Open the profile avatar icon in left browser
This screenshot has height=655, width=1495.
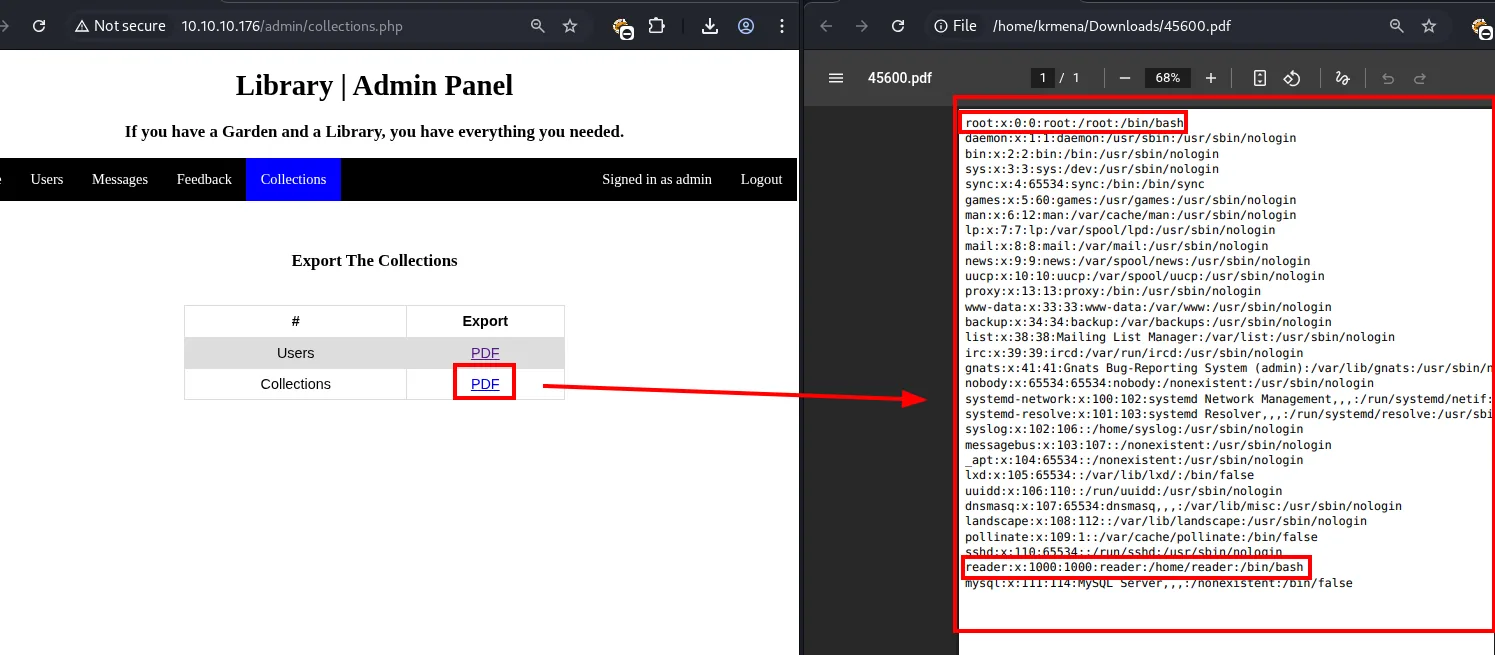(x=746, y=26)
